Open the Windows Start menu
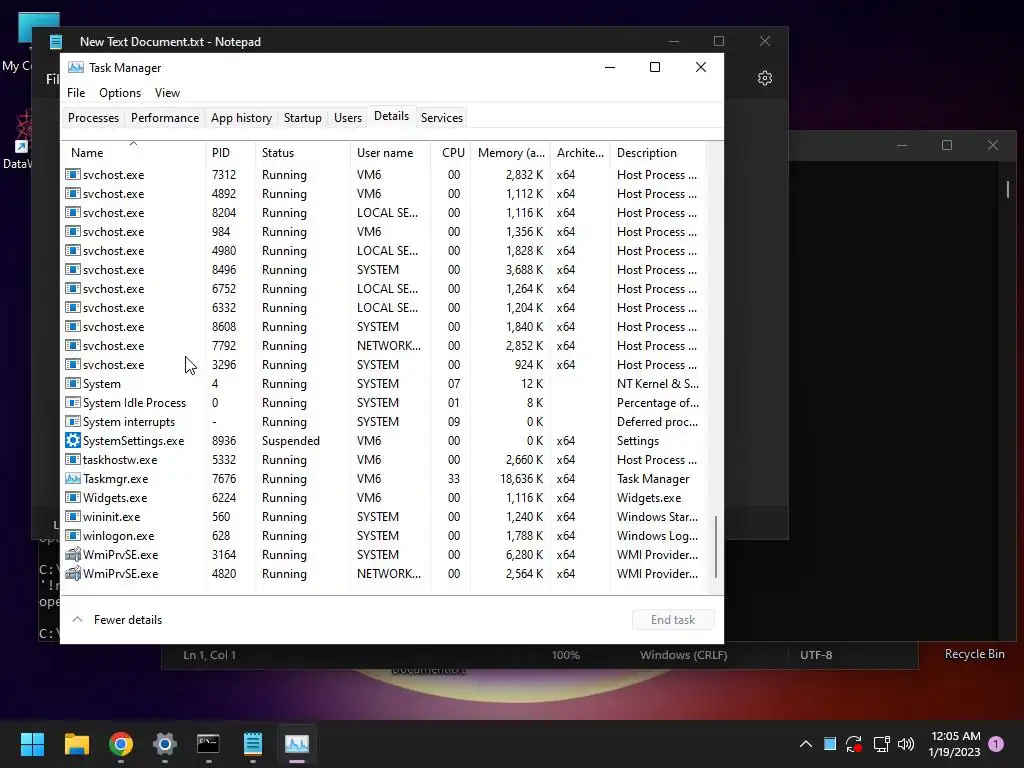Image resolution: width=1024 pixels, height=768 pixels. click(32, 744)
